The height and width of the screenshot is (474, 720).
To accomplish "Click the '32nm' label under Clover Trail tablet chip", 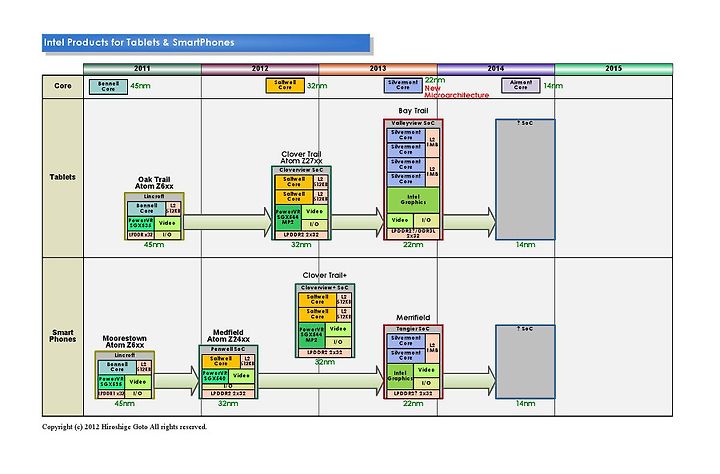I will 301,245.
